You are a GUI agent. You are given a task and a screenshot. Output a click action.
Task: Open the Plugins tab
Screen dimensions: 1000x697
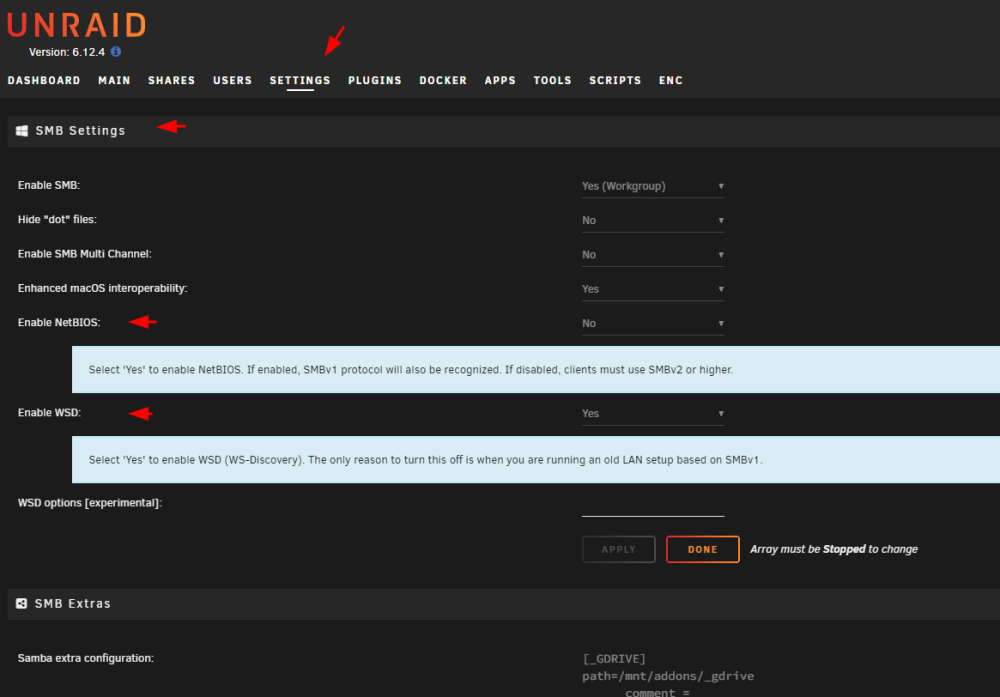pos(375,80)
